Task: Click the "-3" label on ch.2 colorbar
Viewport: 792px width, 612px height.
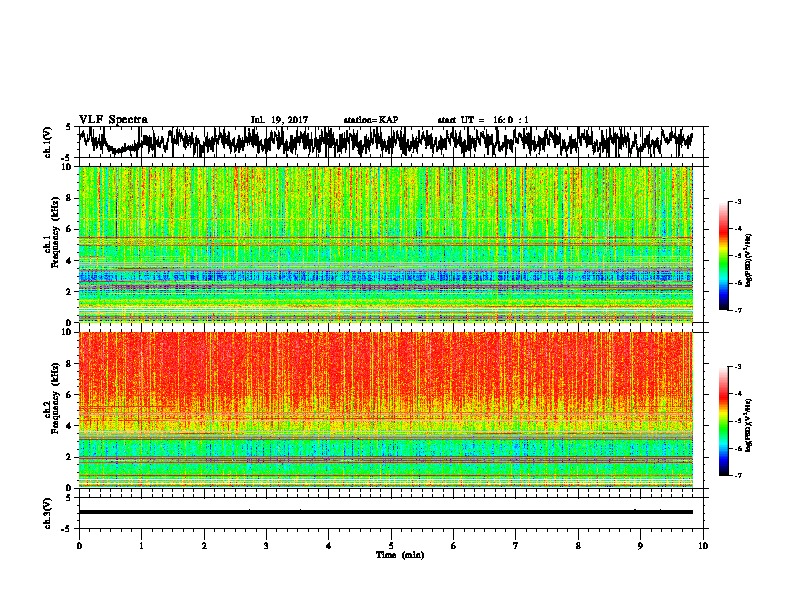Action: [738, 367]
